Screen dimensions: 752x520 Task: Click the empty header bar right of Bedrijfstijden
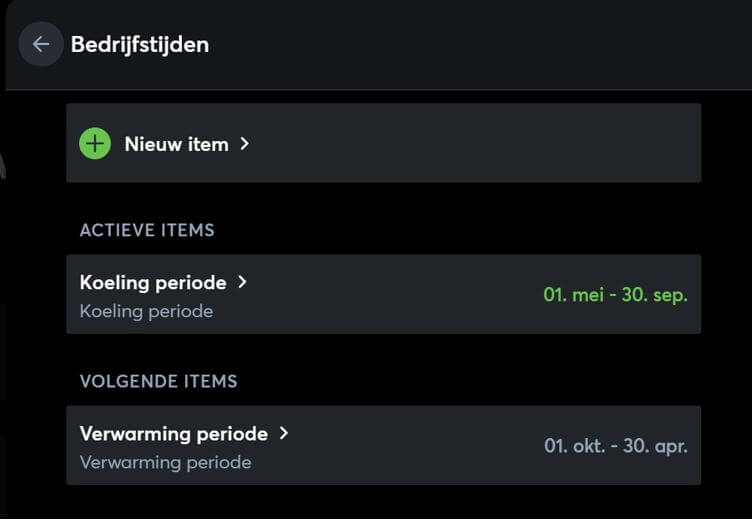[480, 44]
